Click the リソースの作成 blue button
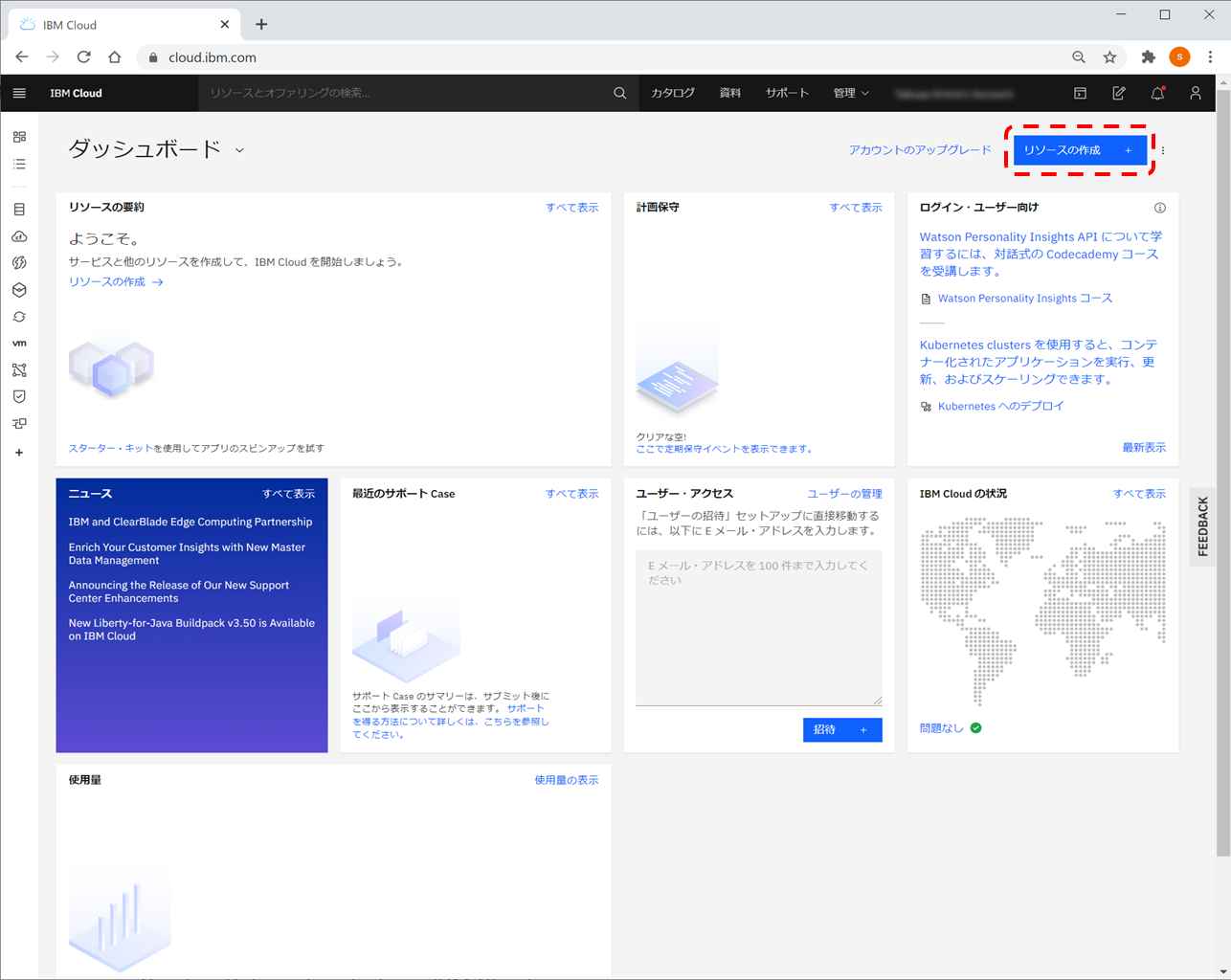1231x980 pixels. [x=1080, y=150]
